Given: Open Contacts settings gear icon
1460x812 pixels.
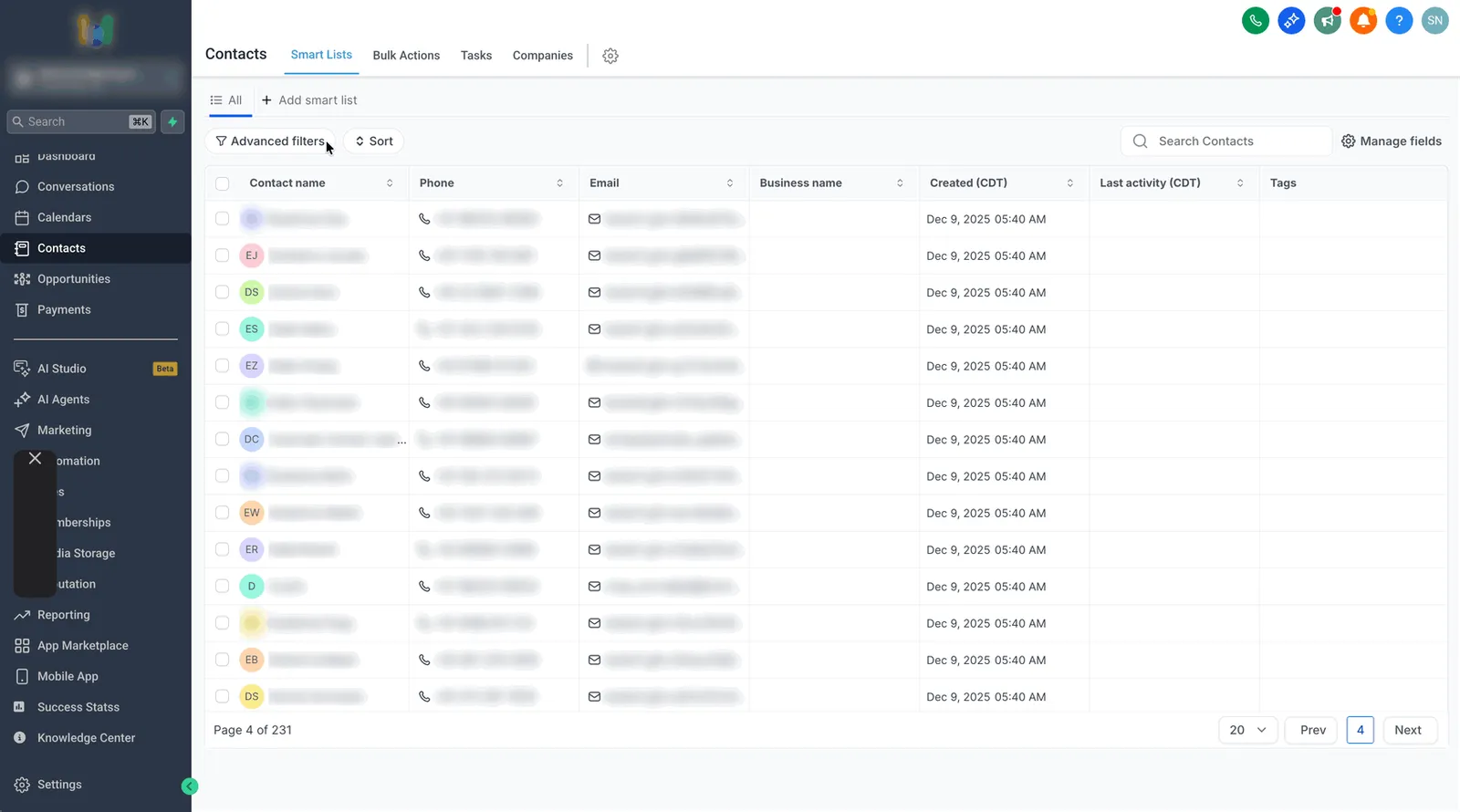Looking at the screenshot, I should [610, 56].
